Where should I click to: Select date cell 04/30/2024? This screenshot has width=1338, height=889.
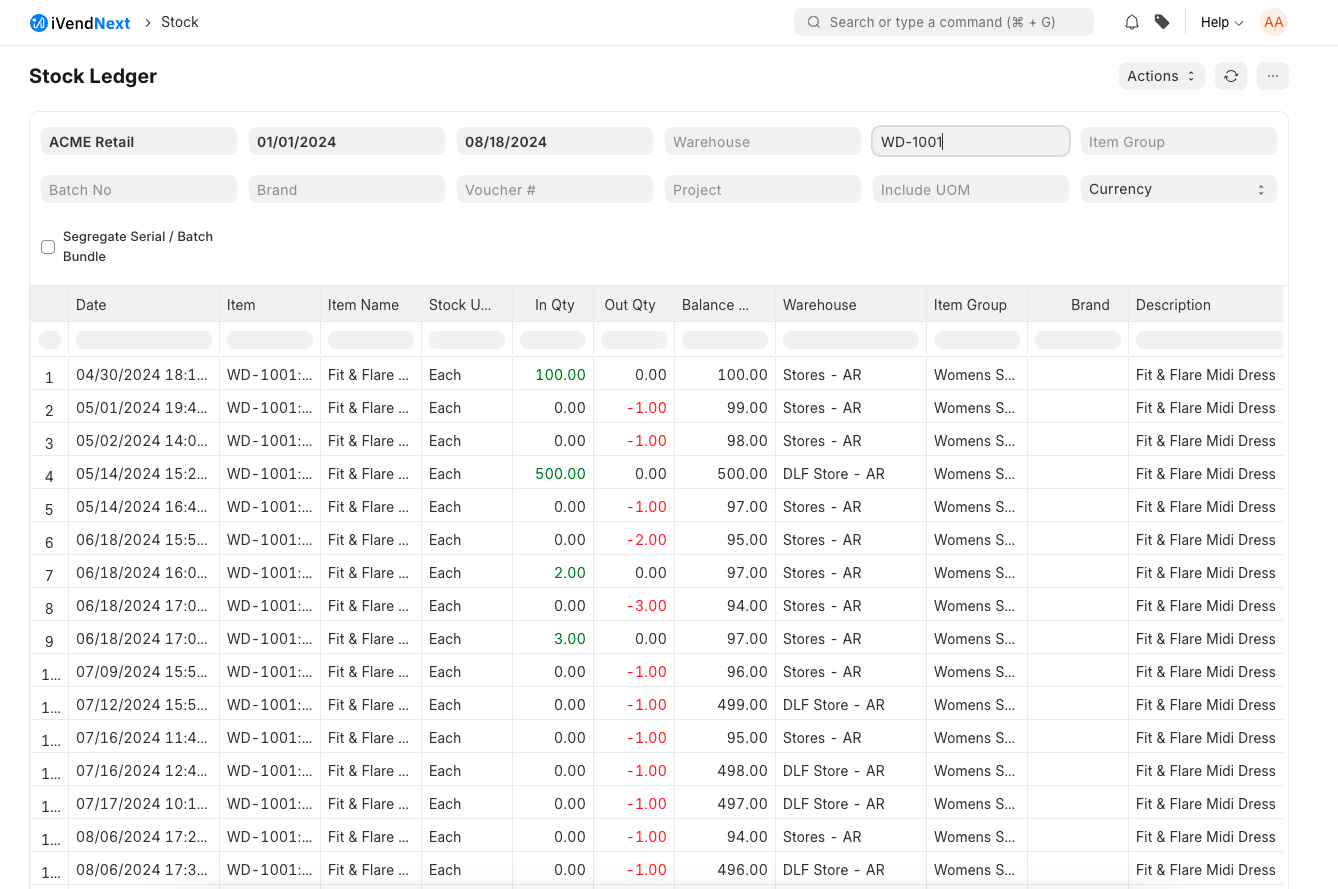(x=142, y=375)
